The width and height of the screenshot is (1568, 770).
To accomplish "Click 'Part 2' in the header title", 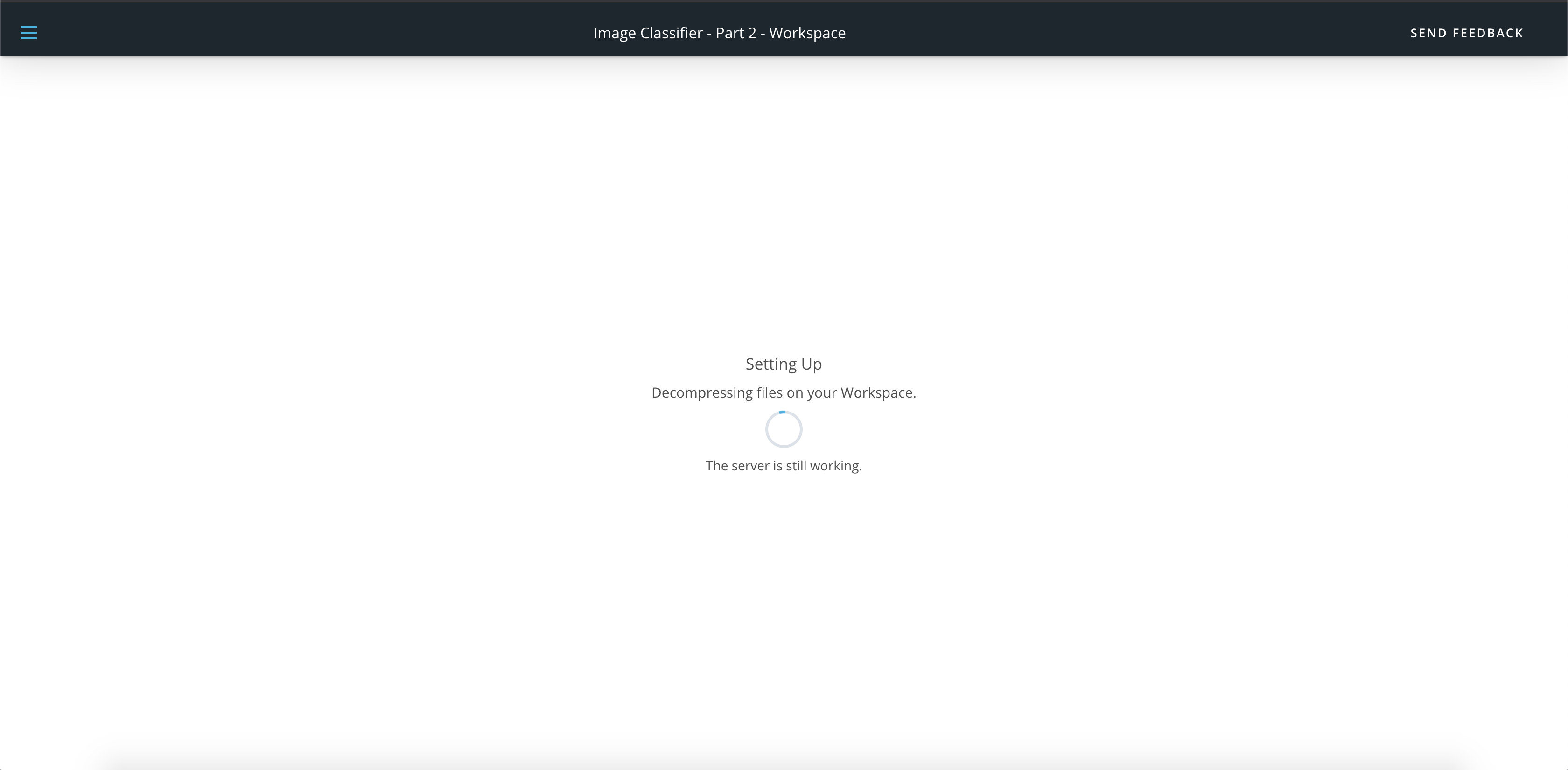I will tap(736, 33).
